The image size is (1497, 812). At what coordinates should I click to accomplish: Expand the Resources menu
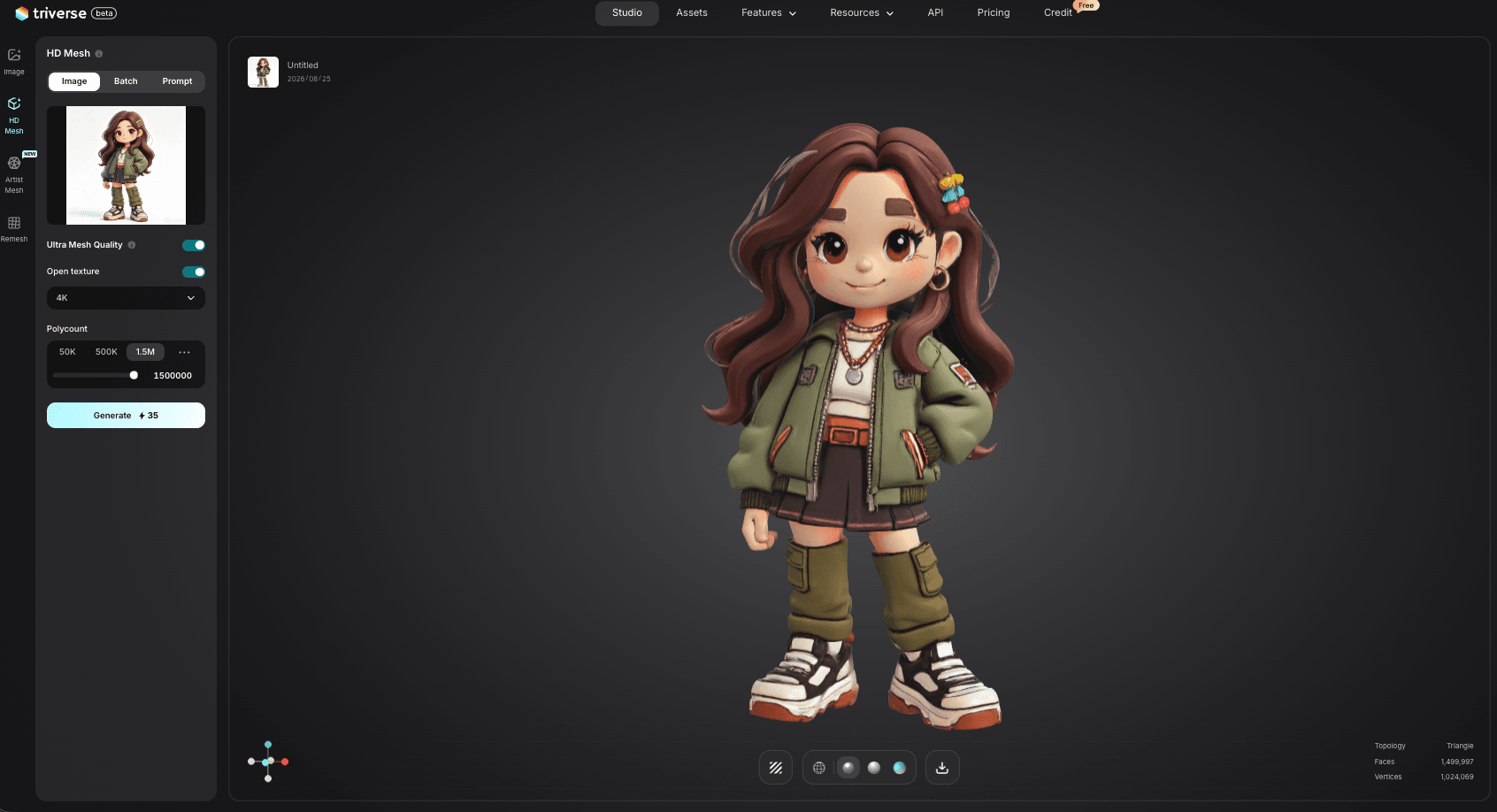click(x=862, y=13)
